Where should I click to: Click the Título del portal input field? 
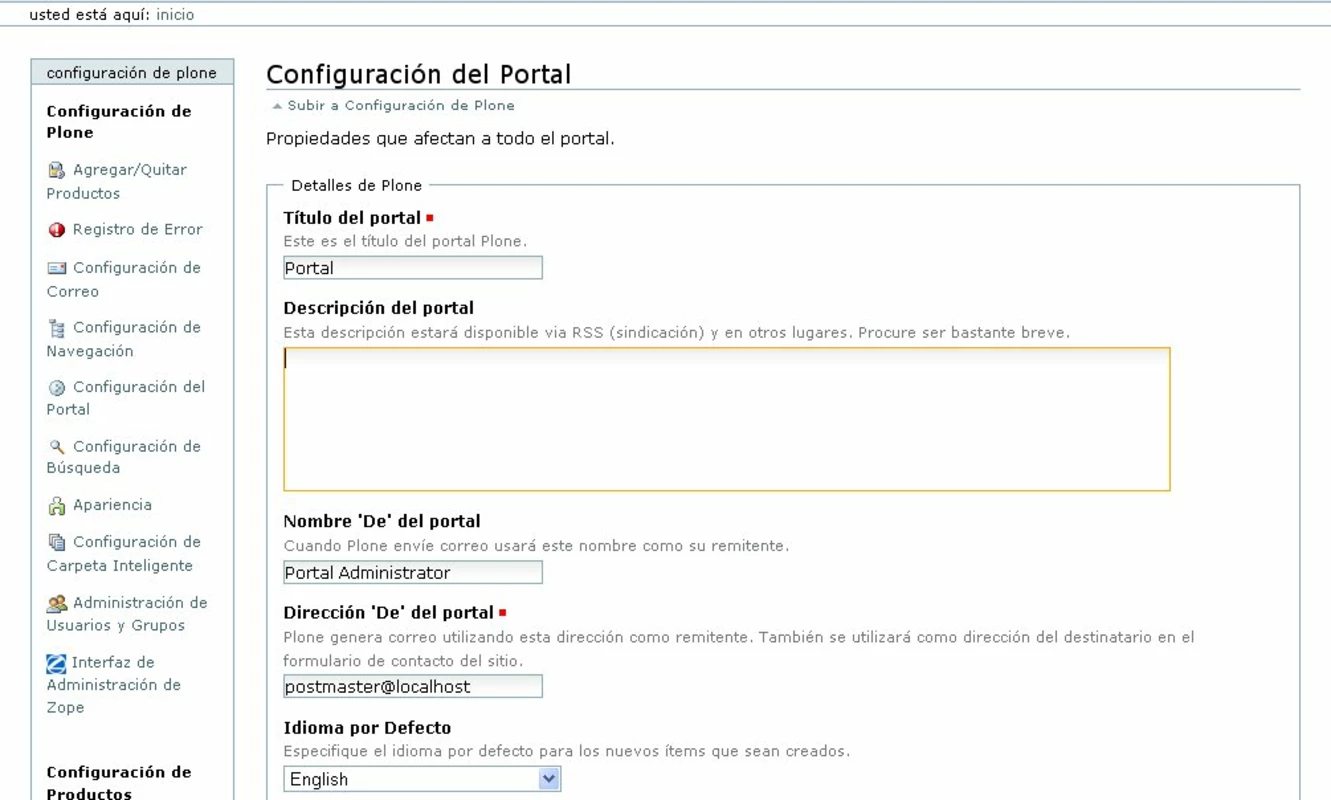(x=413, y=268)
